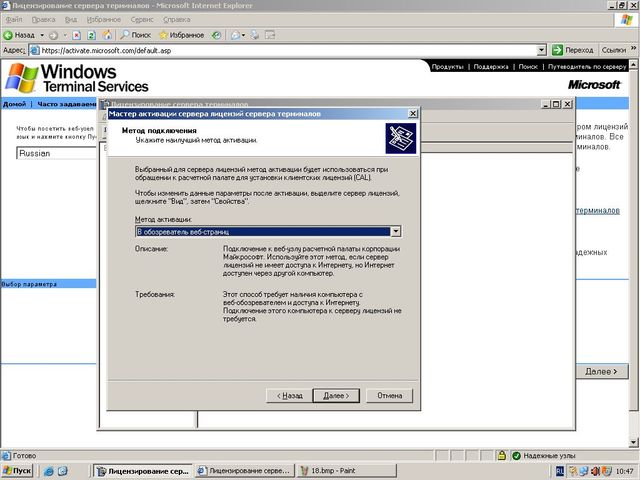This screenshot has width=640, height=480.
Task: Click the Windows Terminal Services logo
Action: click(77, 78)
